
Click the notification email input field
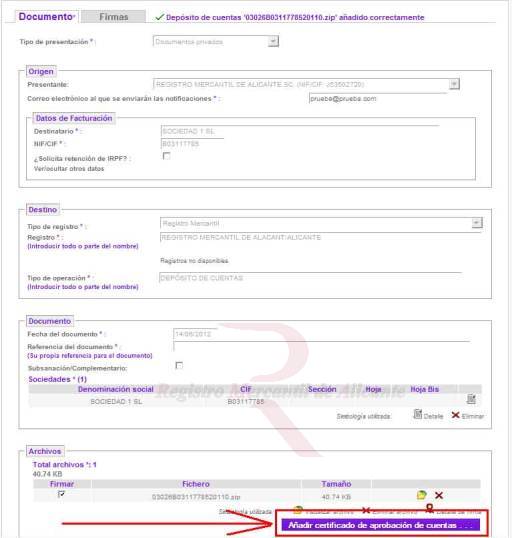pos(378,98)
